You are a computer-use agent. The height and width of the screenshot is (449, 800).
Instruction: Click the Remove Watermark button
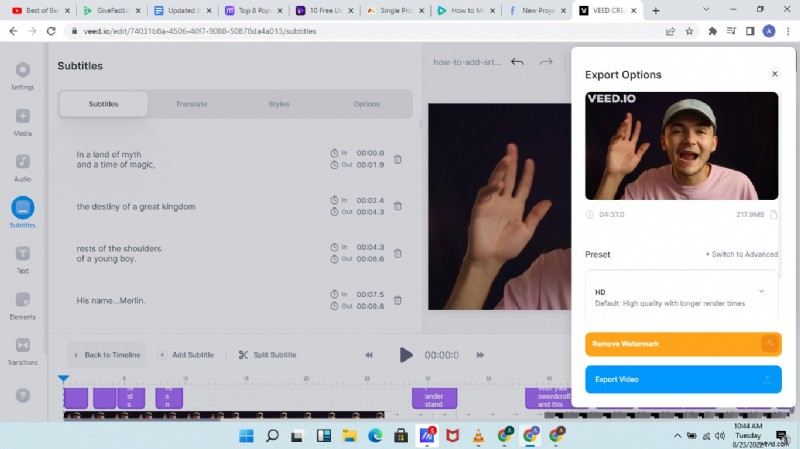[x=682, y=344]
